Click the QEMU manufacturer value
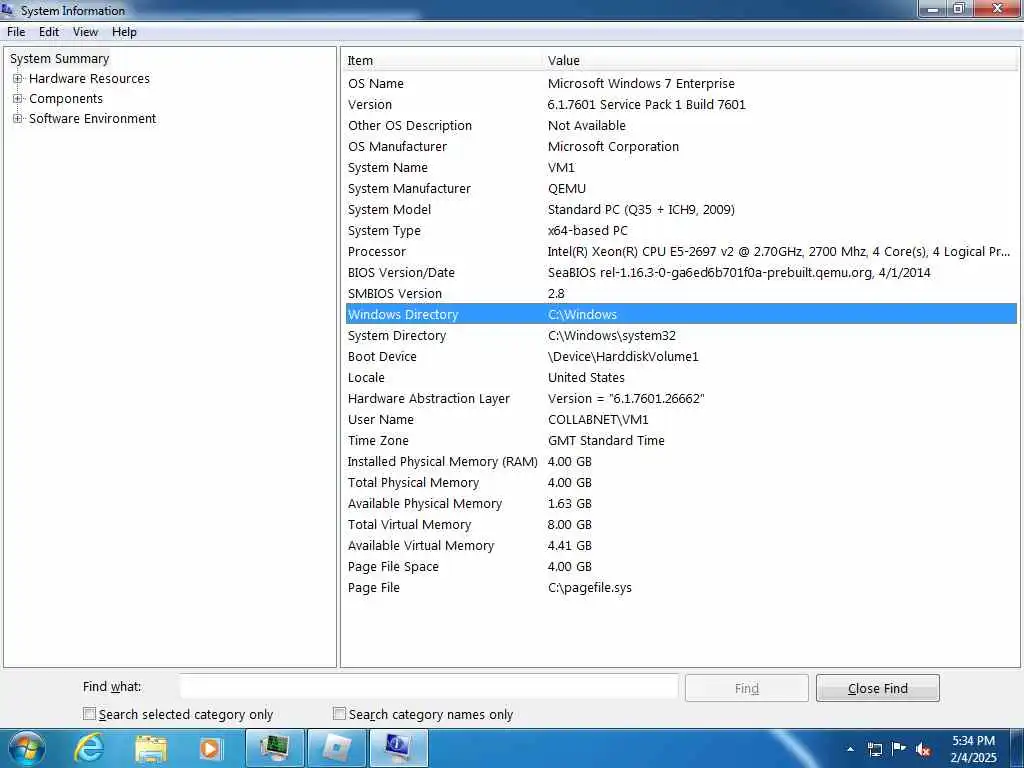1024x768 pixels. click(x=567, y=189)
